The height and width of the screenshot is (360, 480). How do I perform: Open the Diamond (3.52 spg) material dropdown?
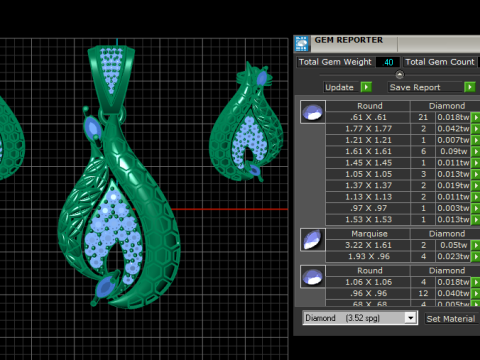pos(411,318)
